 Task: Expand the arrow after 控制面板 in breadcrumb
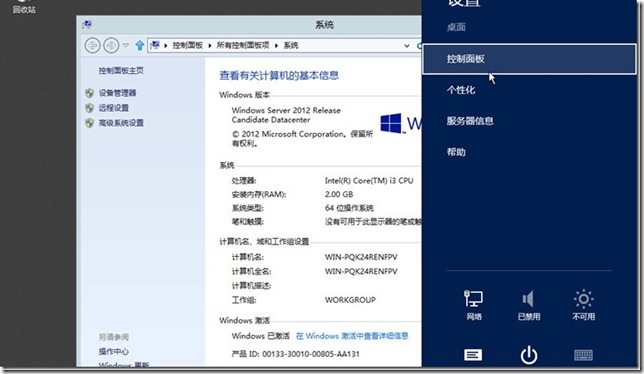[x=209, y=46]
